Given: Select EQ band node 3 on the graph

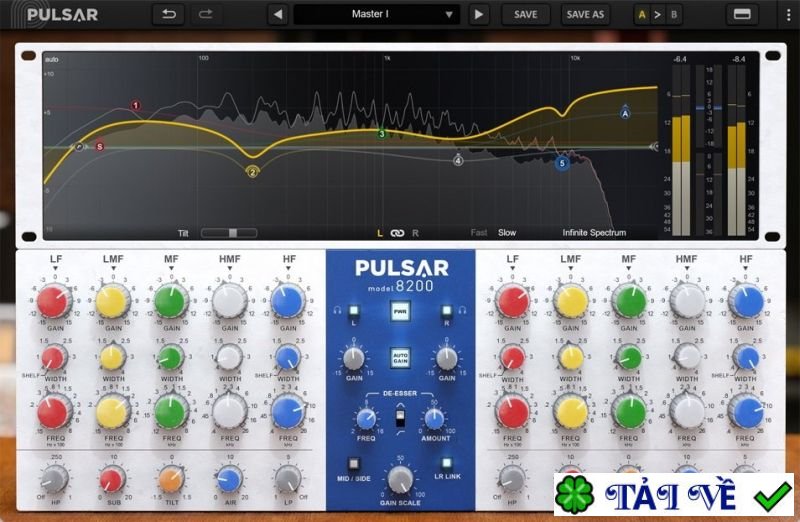Looking at the screenshot, I should pyautogui.click(x=382, y=134).
